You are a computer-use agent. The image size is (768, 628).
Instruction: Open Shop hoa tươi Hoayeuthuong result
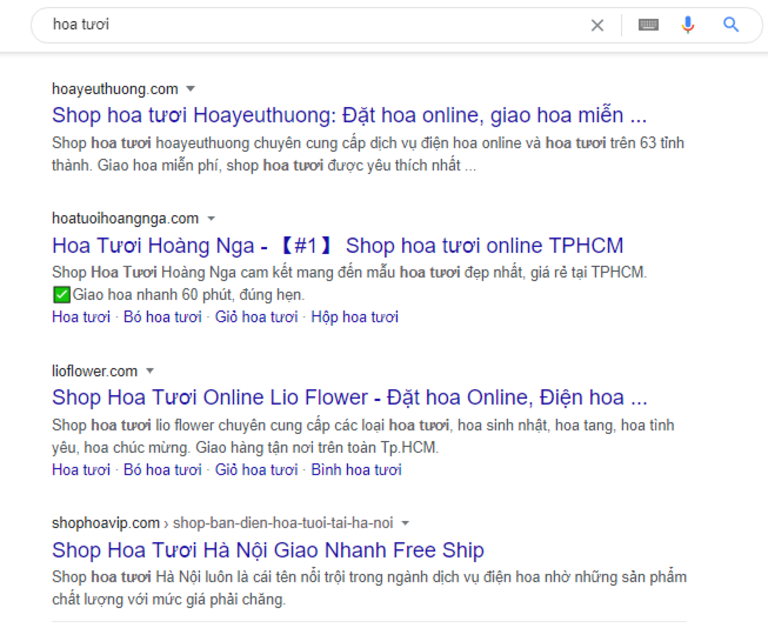pos(349,114)
